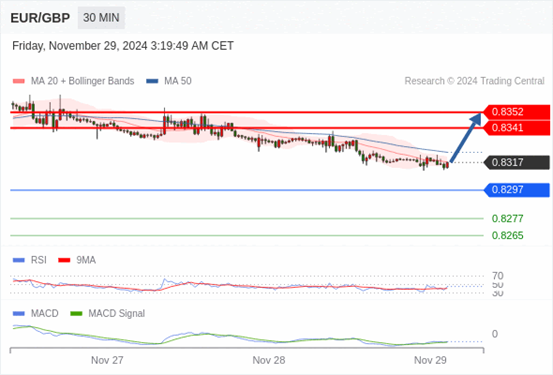This screenshot has width=553, height=375.
Task: Click the 0.8341 resistance price tag
Action: (517, 128)
